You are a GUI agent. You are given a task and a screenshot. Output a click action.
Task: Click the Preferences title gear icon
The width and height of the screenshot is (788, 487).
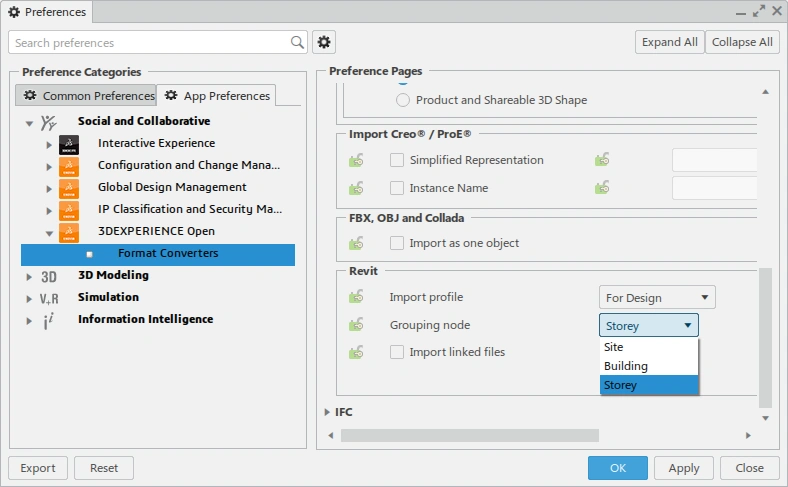pyautogui.click(x=14, y=12)
